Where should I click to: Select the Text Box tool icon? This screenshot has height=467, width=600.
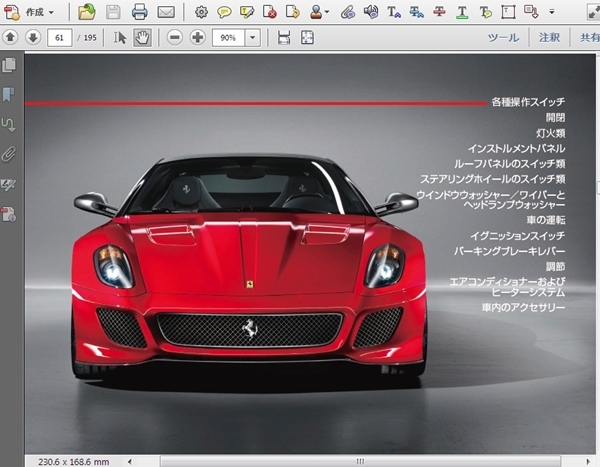tap(508, 12)
